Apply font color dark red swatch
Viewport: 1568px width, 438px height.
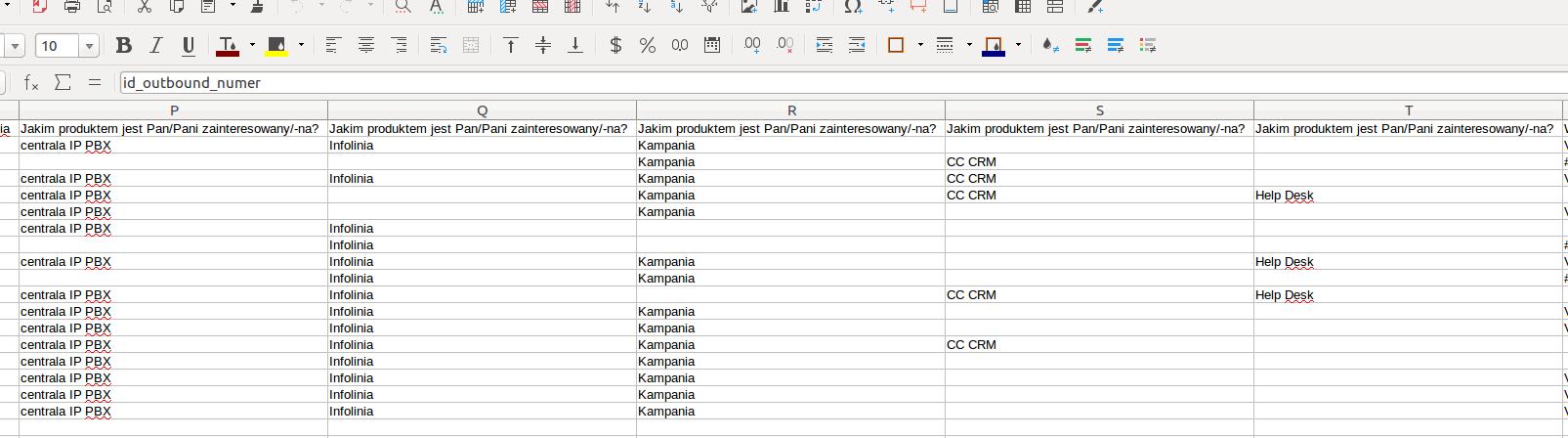[228, 45]
